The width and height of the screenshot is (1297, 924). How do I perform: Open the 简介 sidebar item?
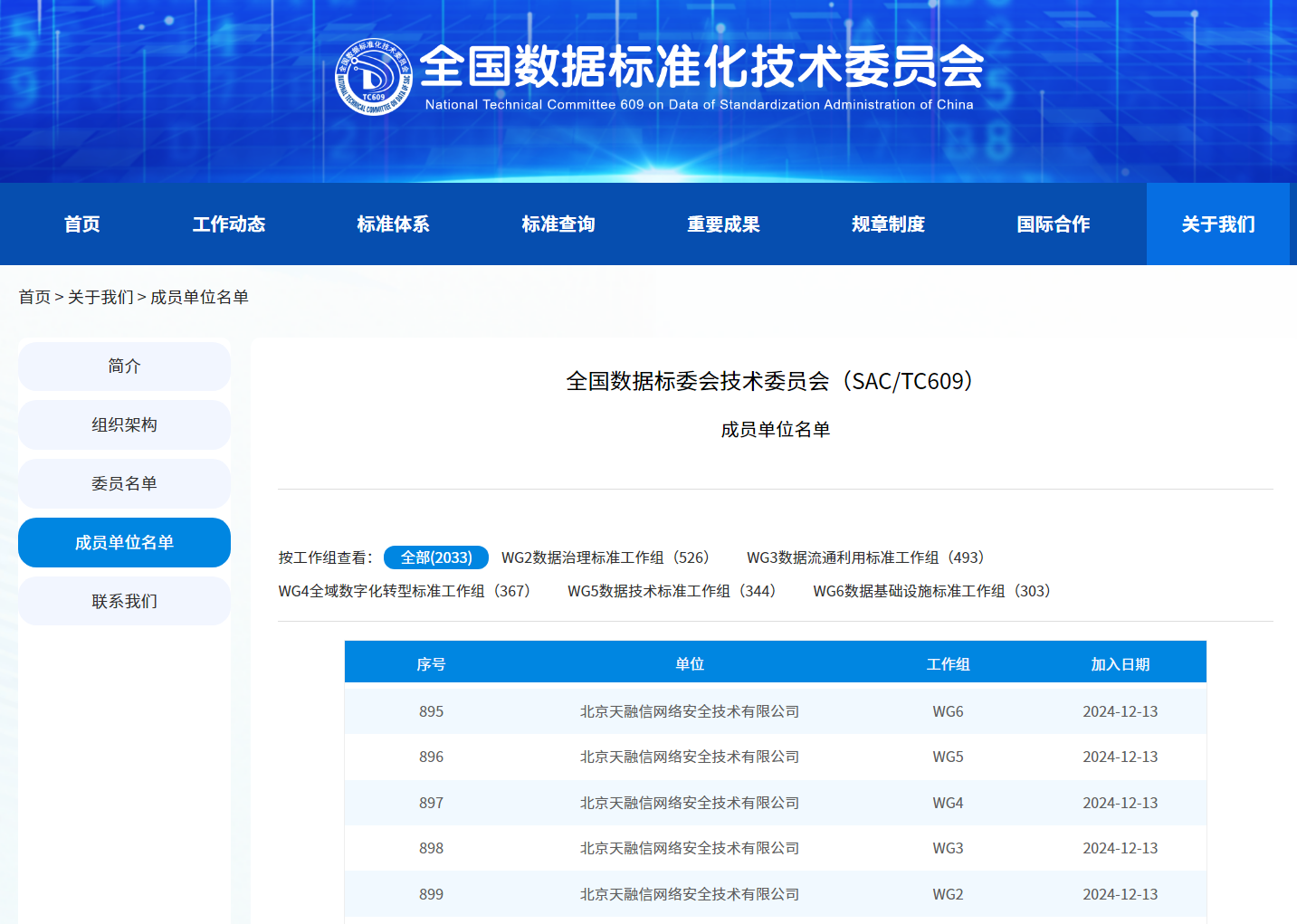click(124, 367)
